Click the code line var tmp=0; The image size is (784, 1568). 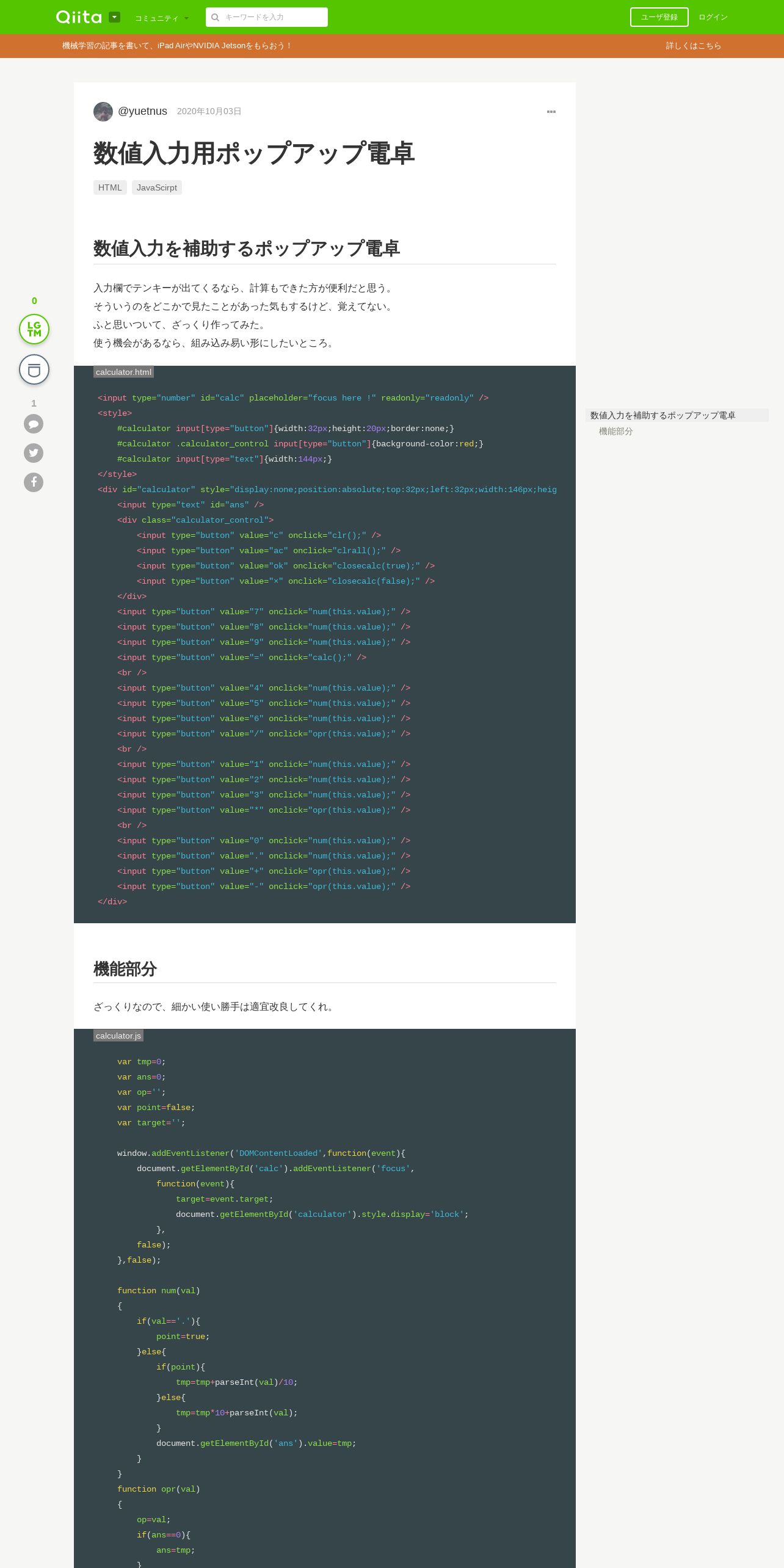[141, 1062]
